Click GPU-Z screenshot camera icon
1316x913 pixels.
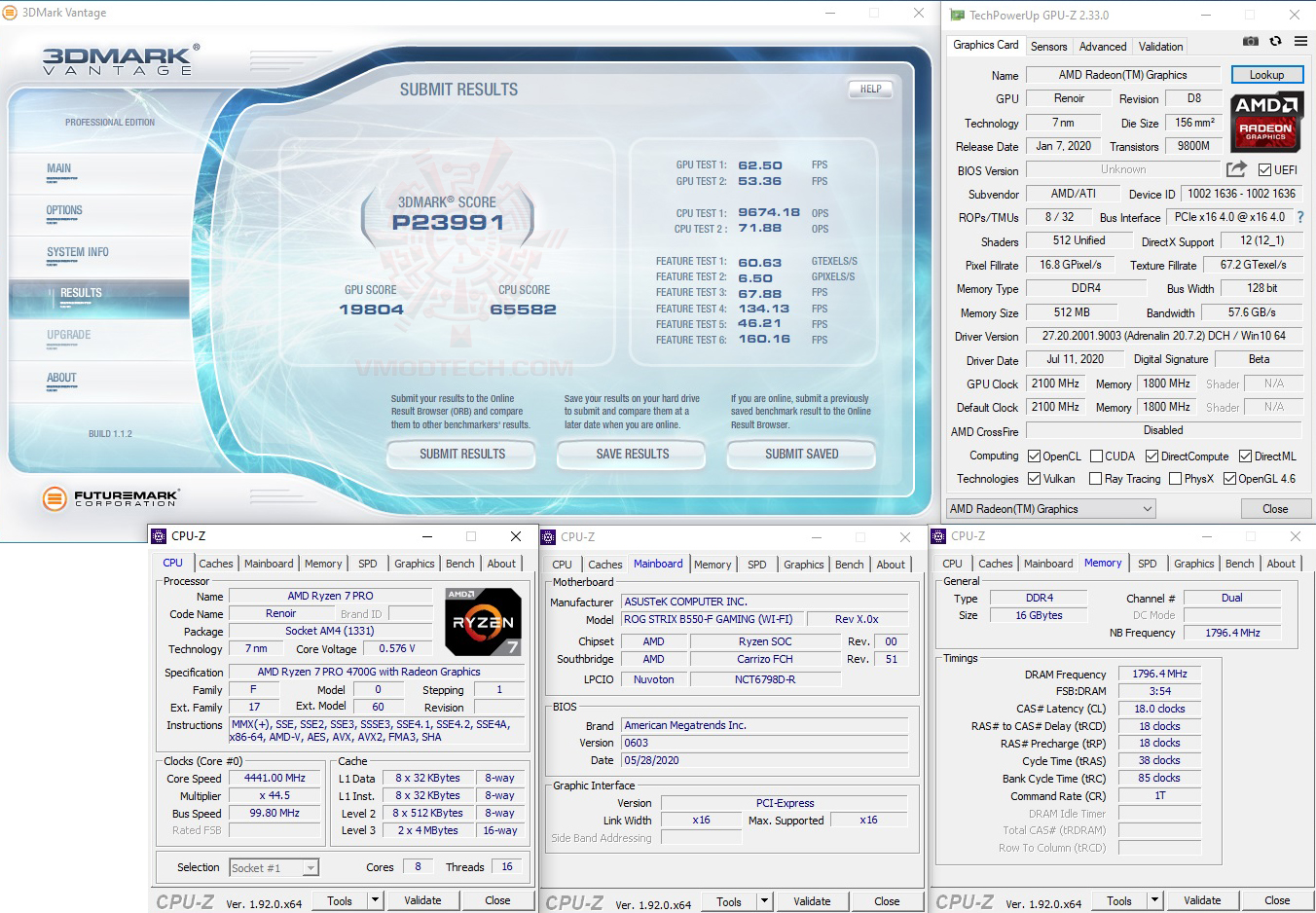[x=1251, y=41]
